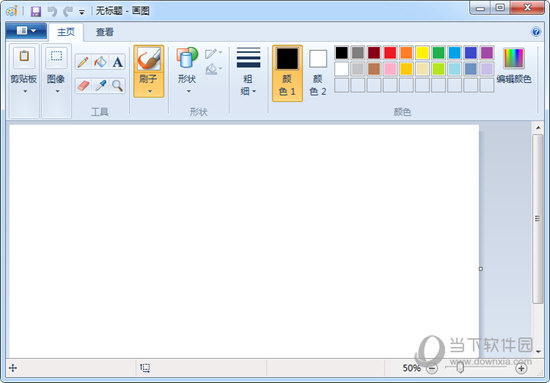Screen dimensions: 550x383
Task: Select the Eraser tool
Action: click(x=83, y=86)
